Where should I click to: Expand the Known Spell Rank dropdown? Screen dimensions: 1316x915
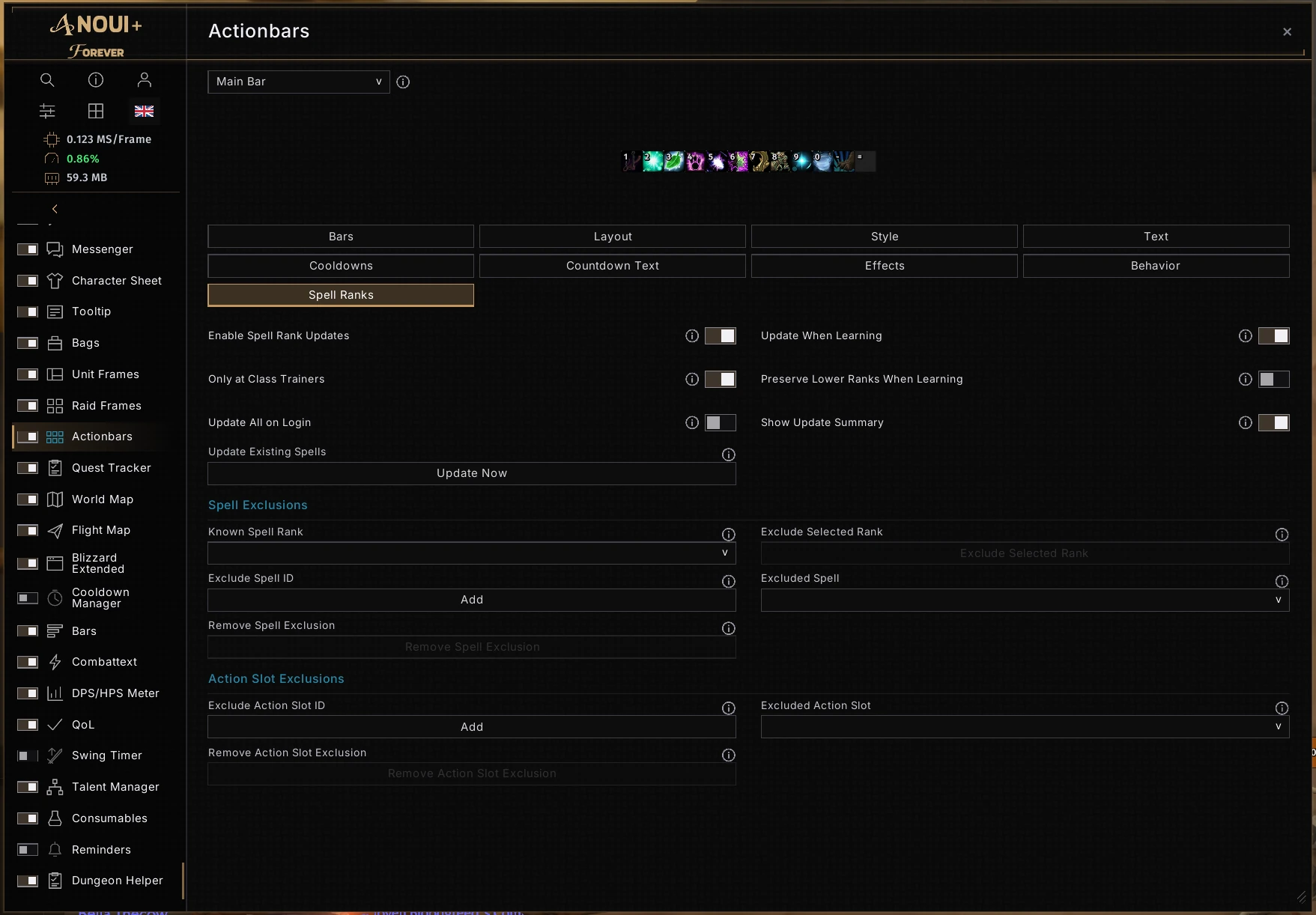click(472, 553)
